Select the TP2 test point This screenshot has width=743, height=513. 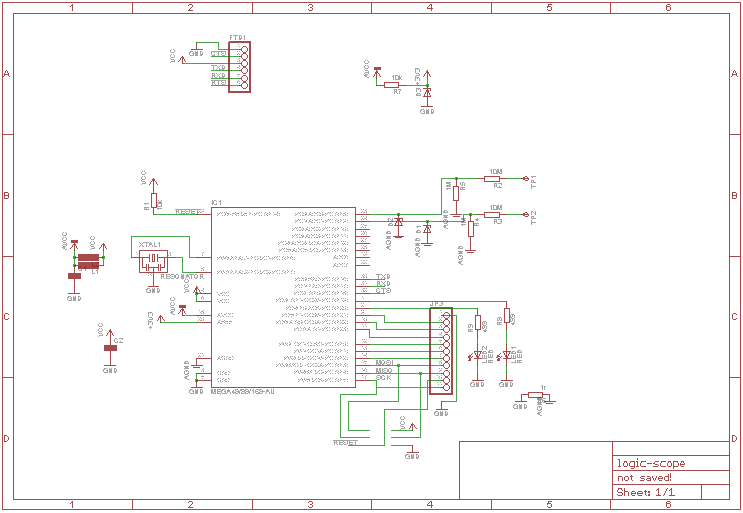pos(526,215)
